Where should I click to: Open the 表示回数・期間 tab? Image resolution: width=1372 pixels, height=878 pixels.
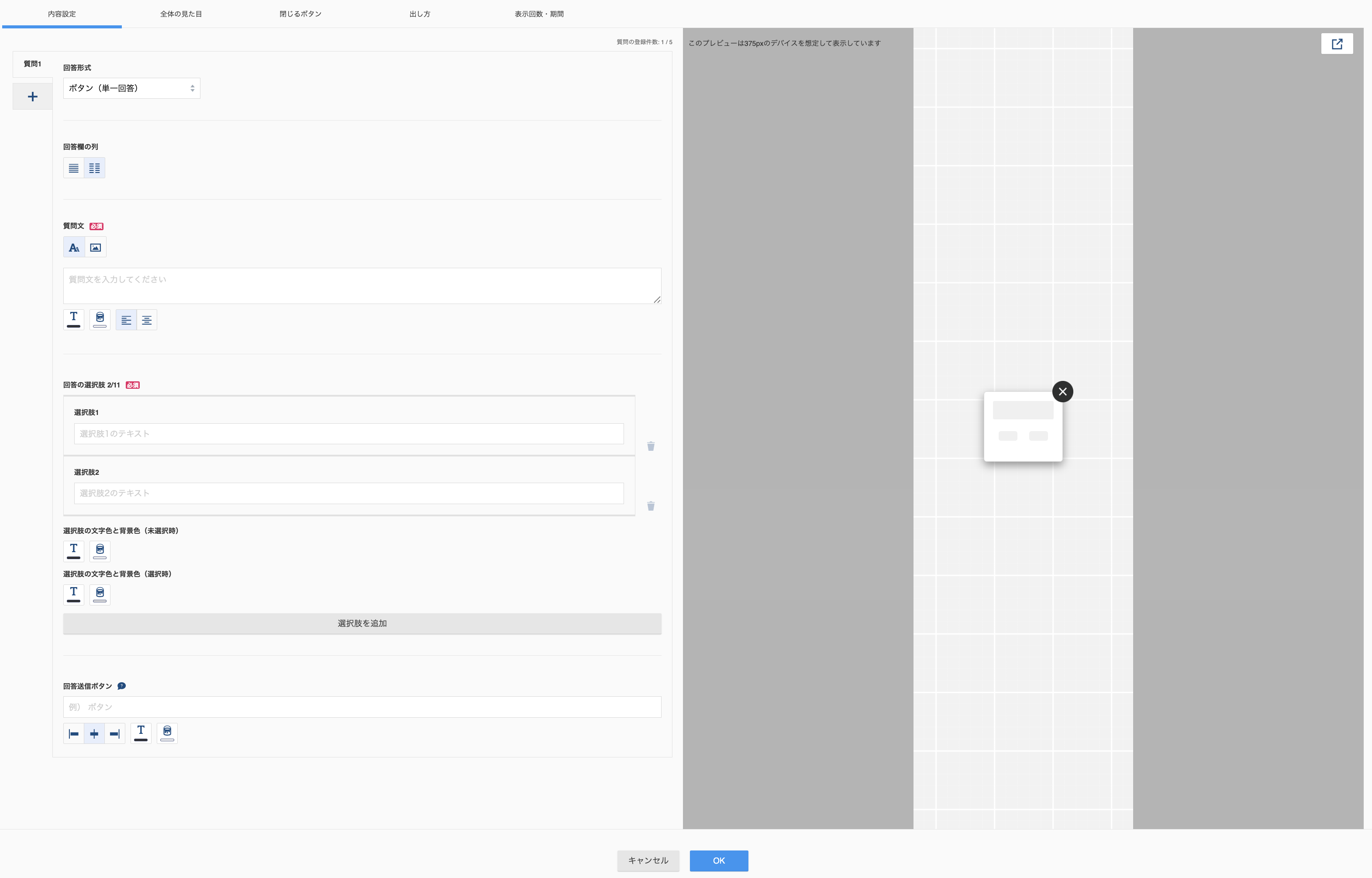coord(539,14)
